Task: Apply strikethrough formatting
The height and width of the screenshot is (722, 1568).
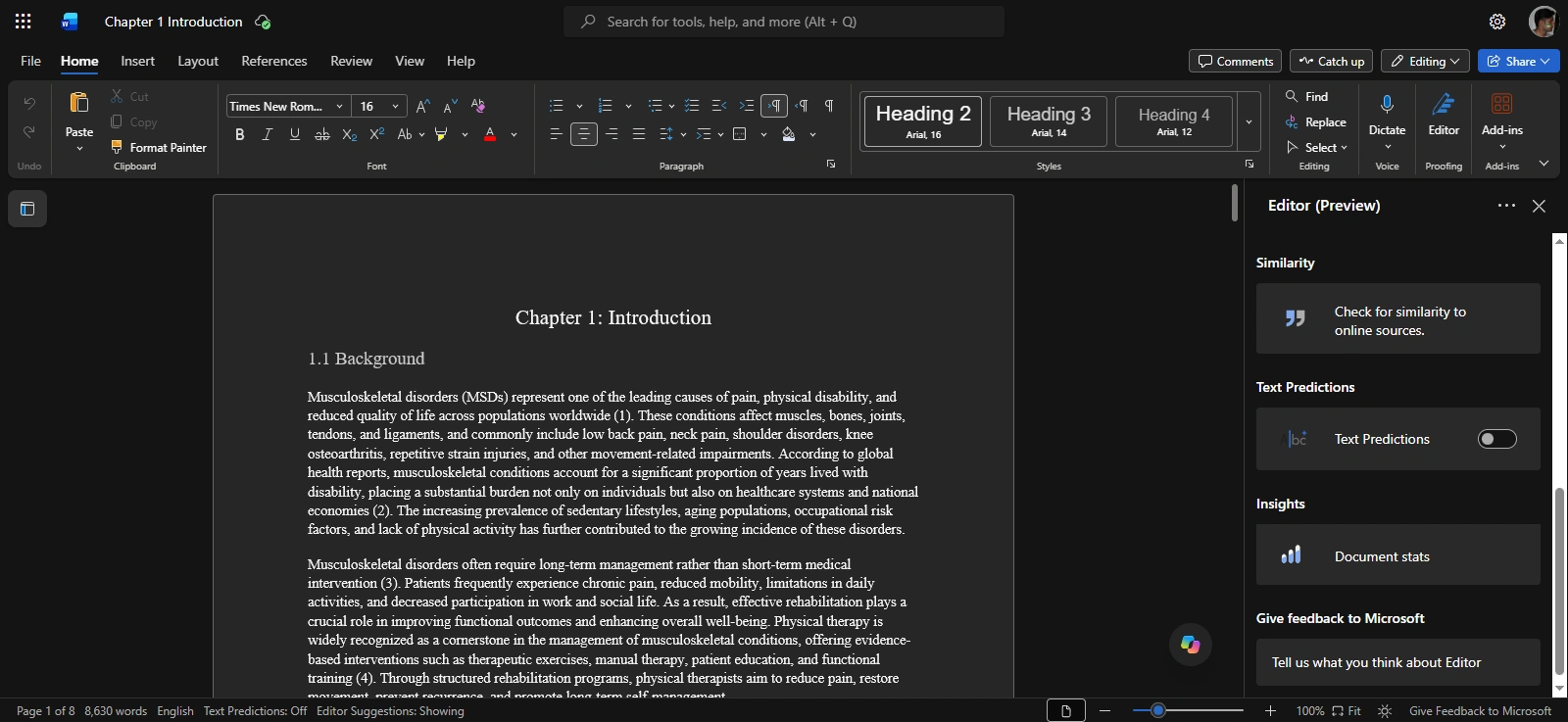Action: click(x=321, y=134)
